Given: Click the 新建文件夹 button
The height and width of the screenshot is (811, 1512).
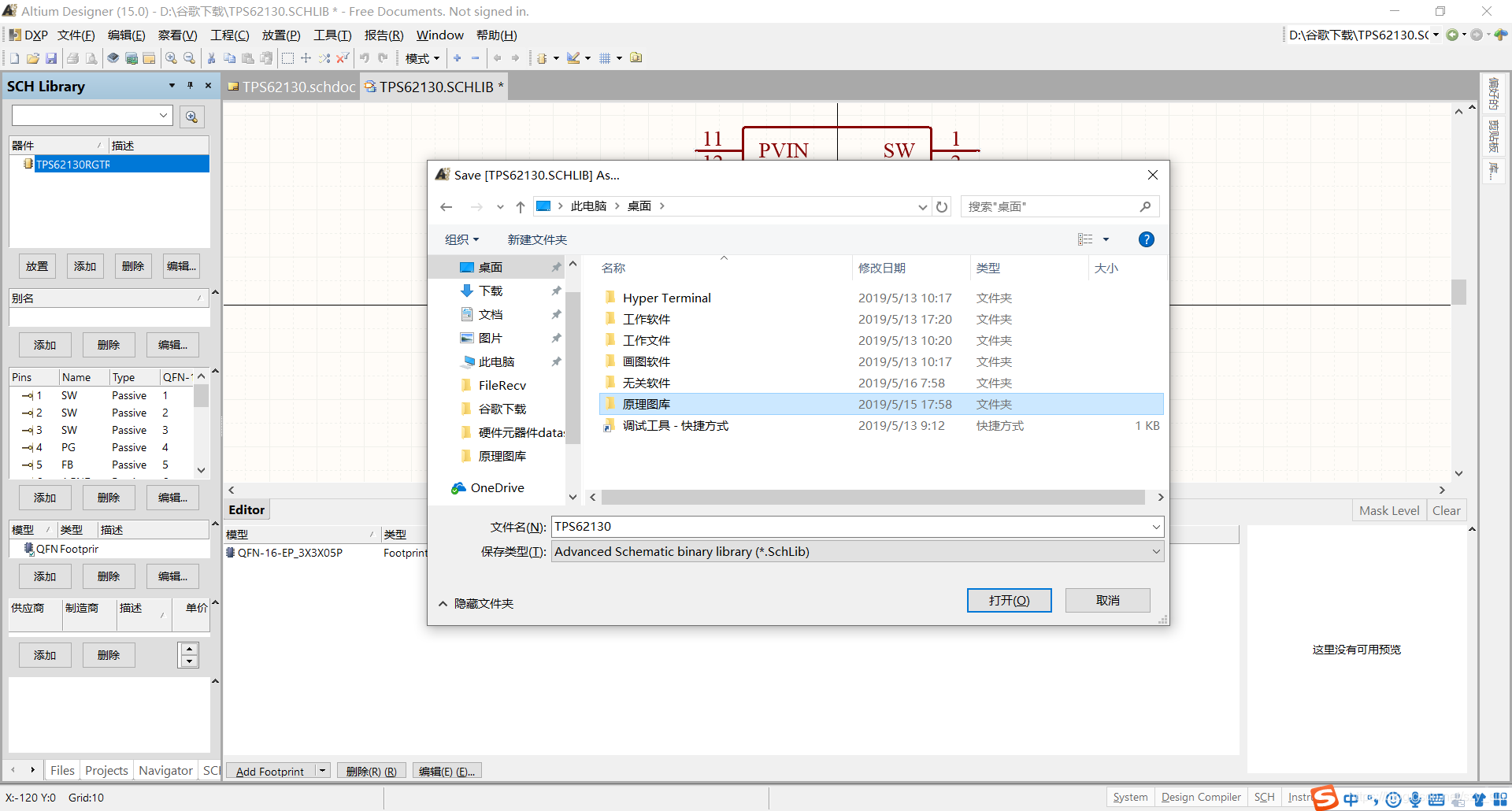Looking at the screenshot, I should tap(537, 239).
